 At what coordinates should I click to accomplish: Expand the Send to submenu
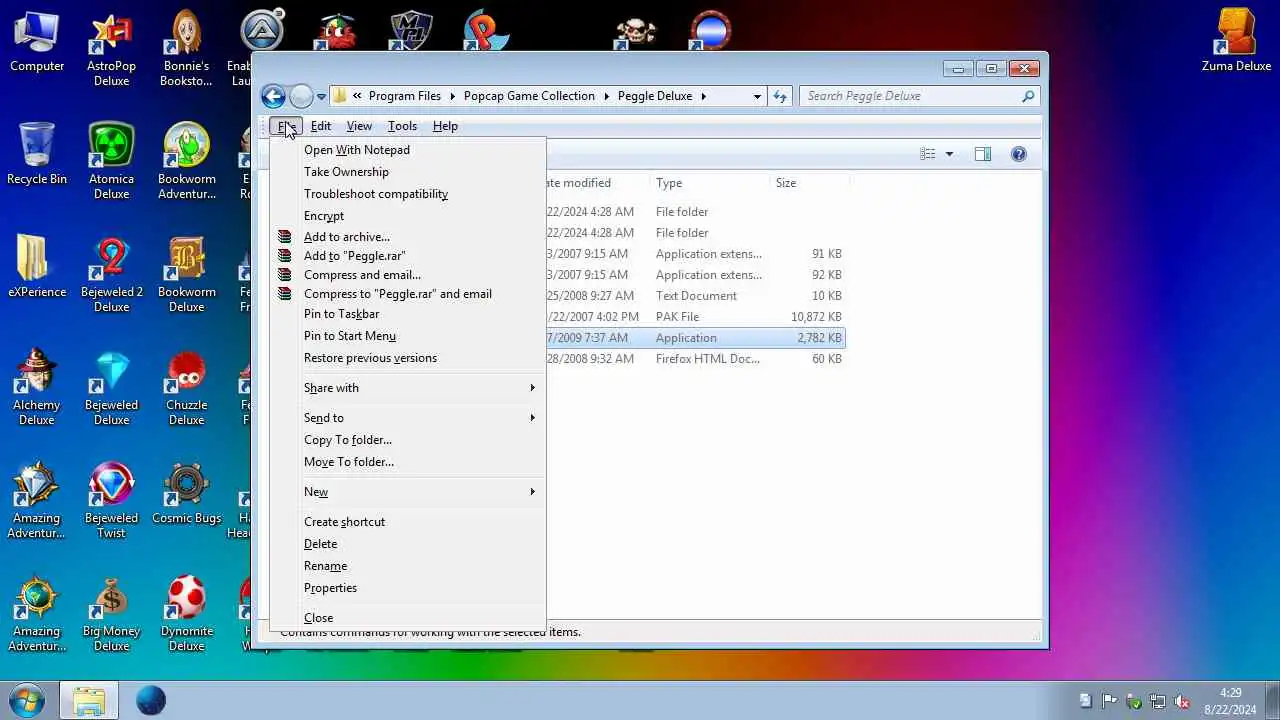408,418
